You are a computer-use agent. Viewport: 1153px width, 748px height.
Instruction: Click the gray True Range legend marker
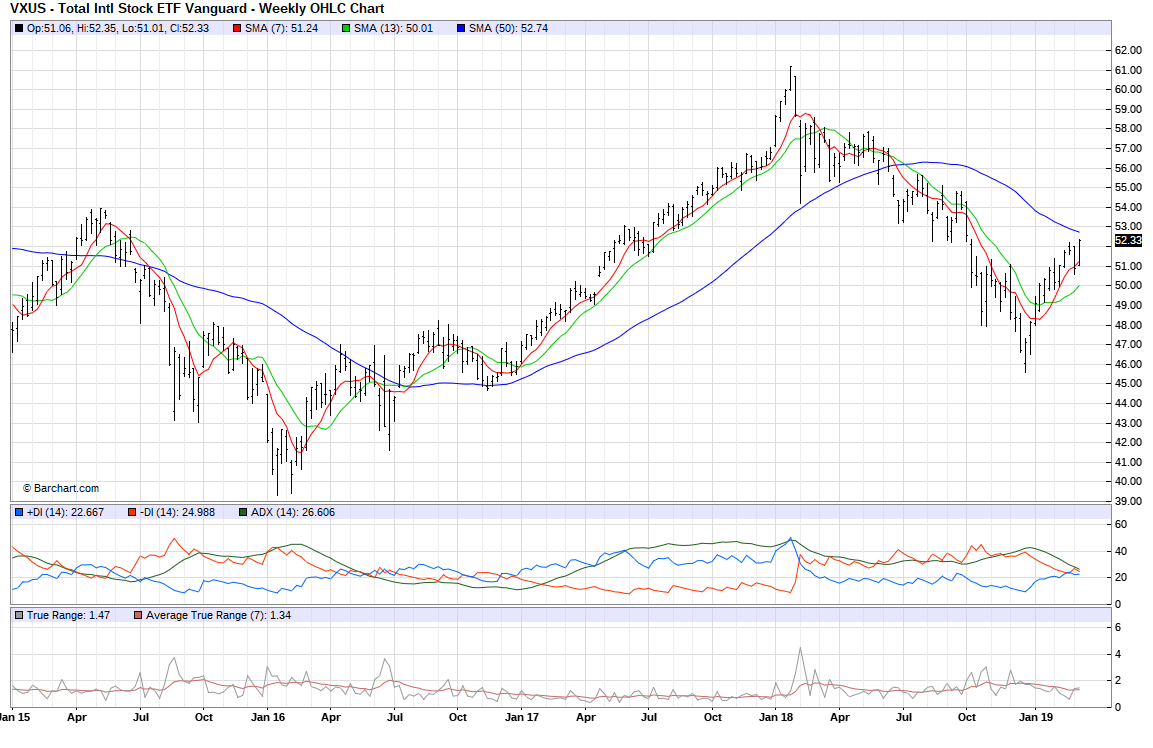click(x=19, y=614)
